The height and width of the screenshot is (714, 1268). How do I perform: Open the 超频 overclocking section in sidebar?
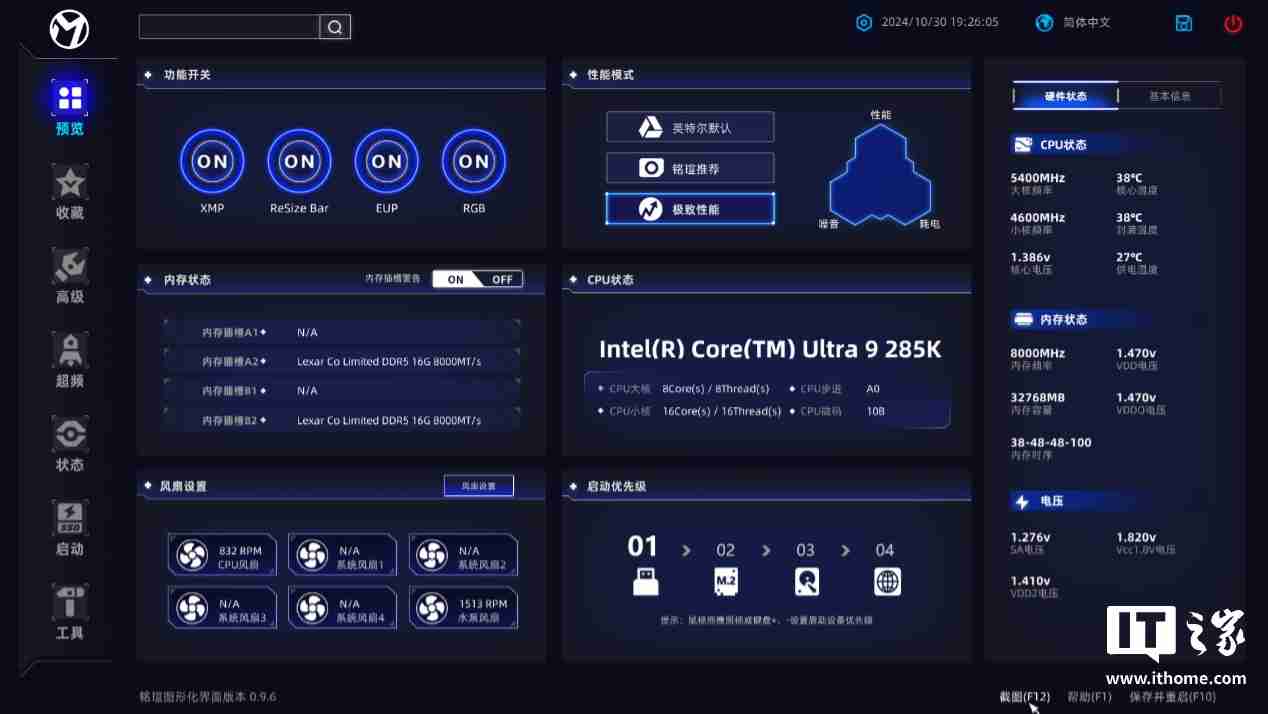pos(69,360)
